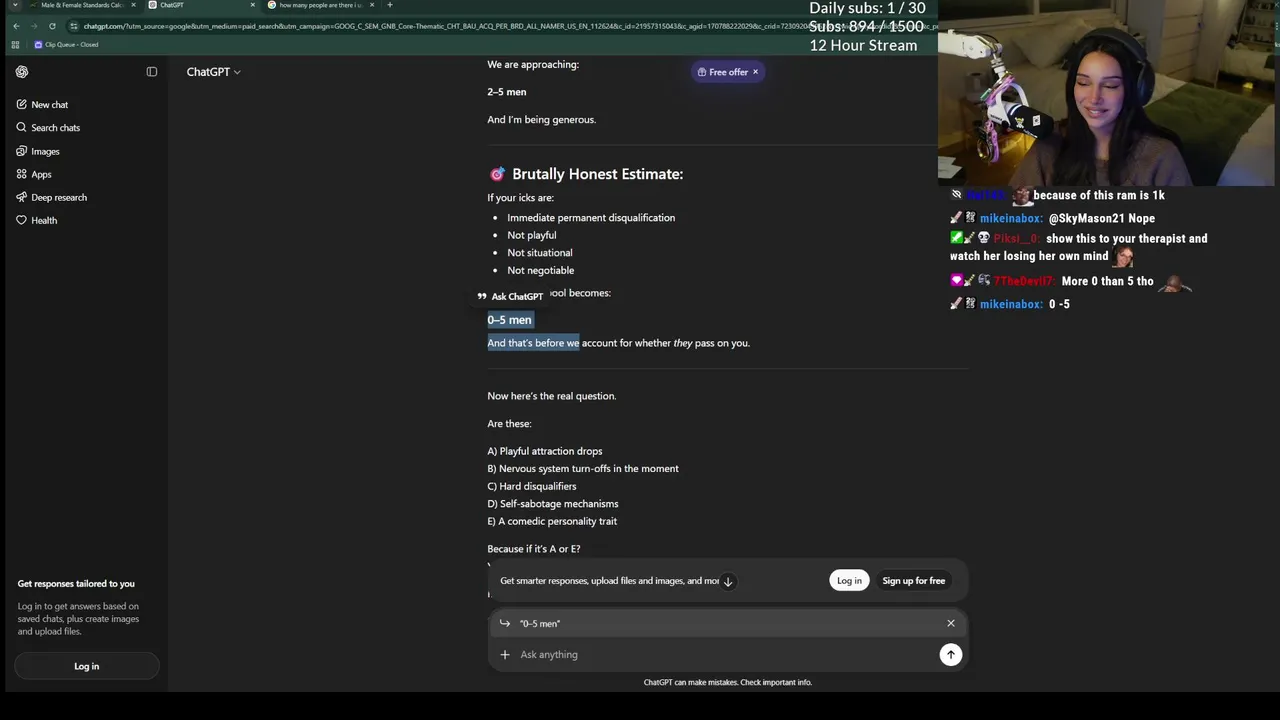Expand the ChatGPT model dropdown
This screenshot has width=1280, height=720.
(x=214, y=72)
